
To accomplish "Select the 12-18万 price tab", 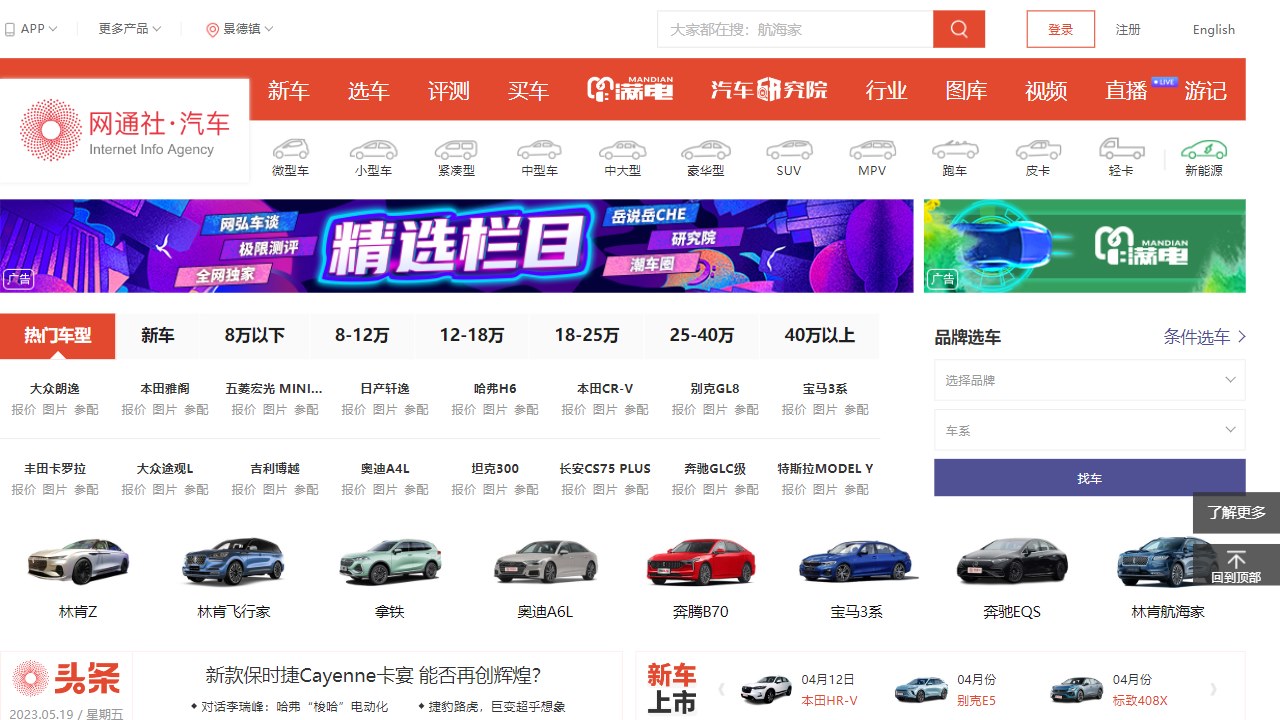I will pos(472,336).
